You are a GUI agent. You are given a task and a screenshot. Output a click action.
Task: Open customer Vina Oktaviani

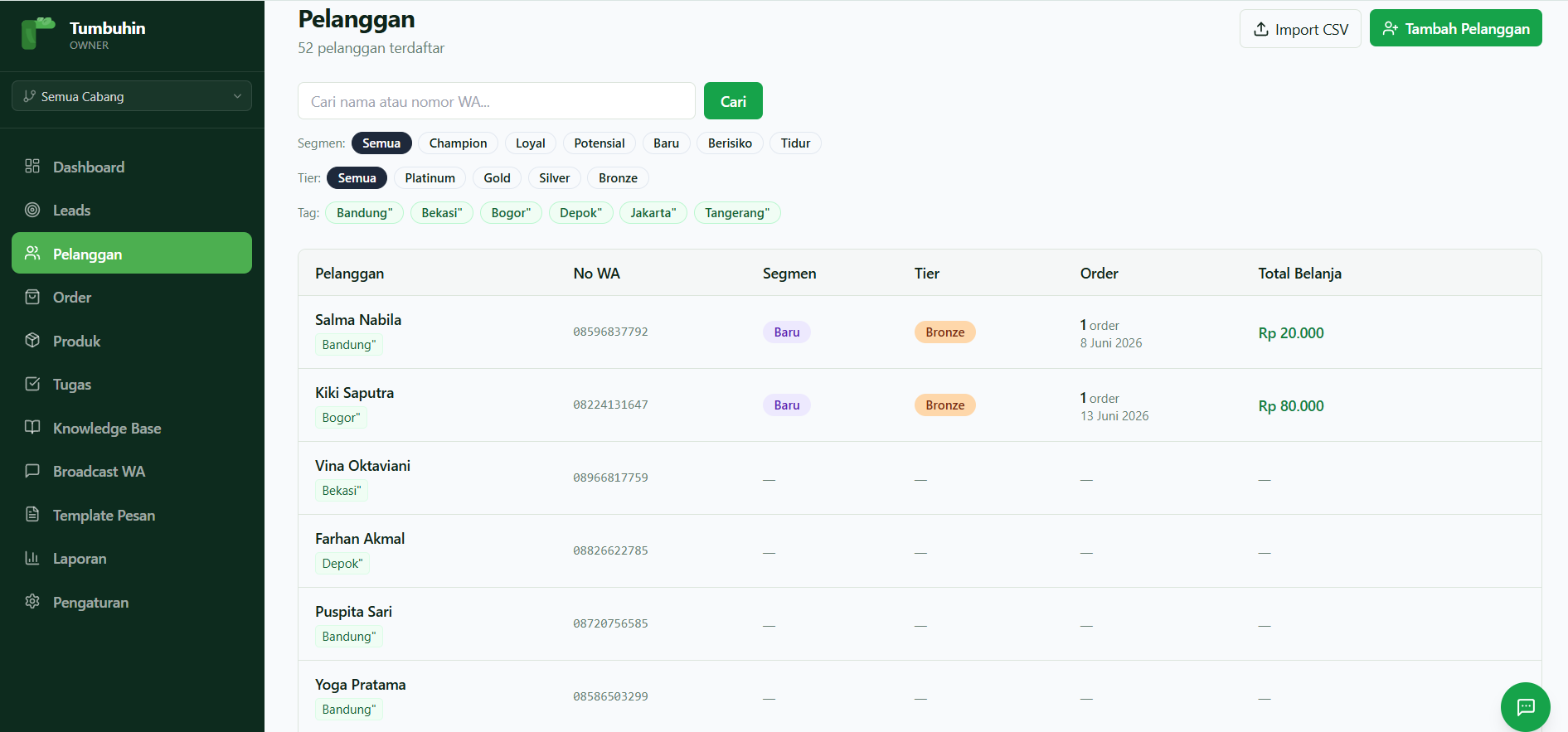click(x=362, y=466)
